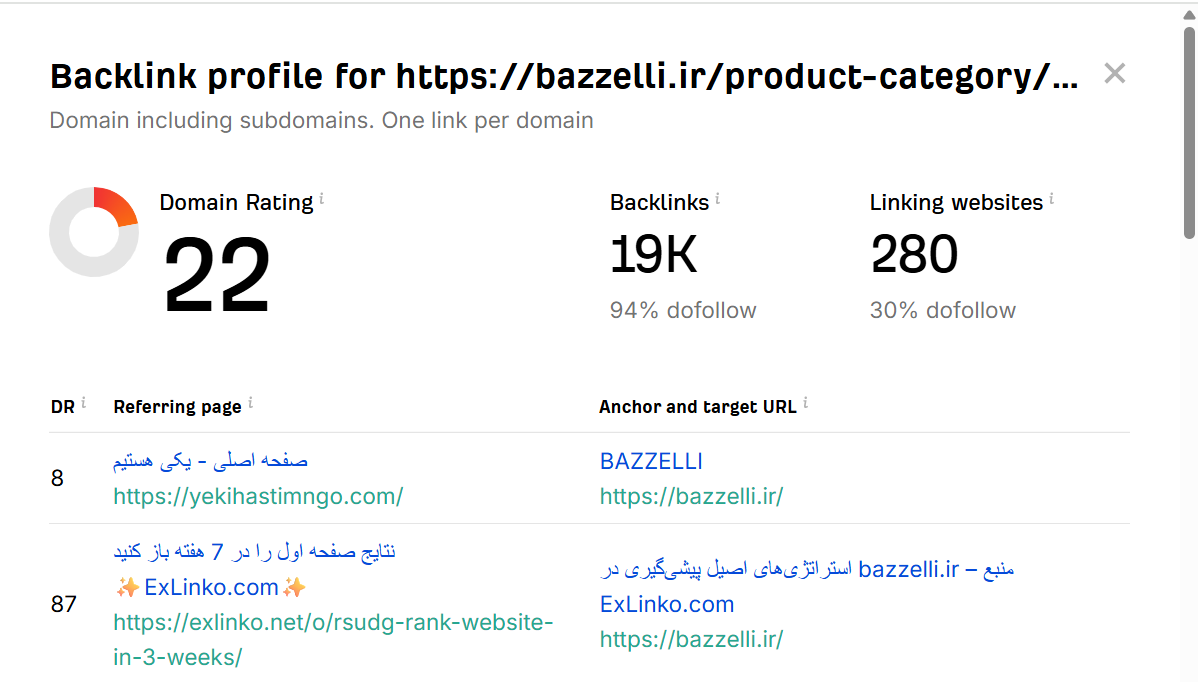Click the 280 linking websites count
This screenshot has height=682, width=1198.
(914, 255)
